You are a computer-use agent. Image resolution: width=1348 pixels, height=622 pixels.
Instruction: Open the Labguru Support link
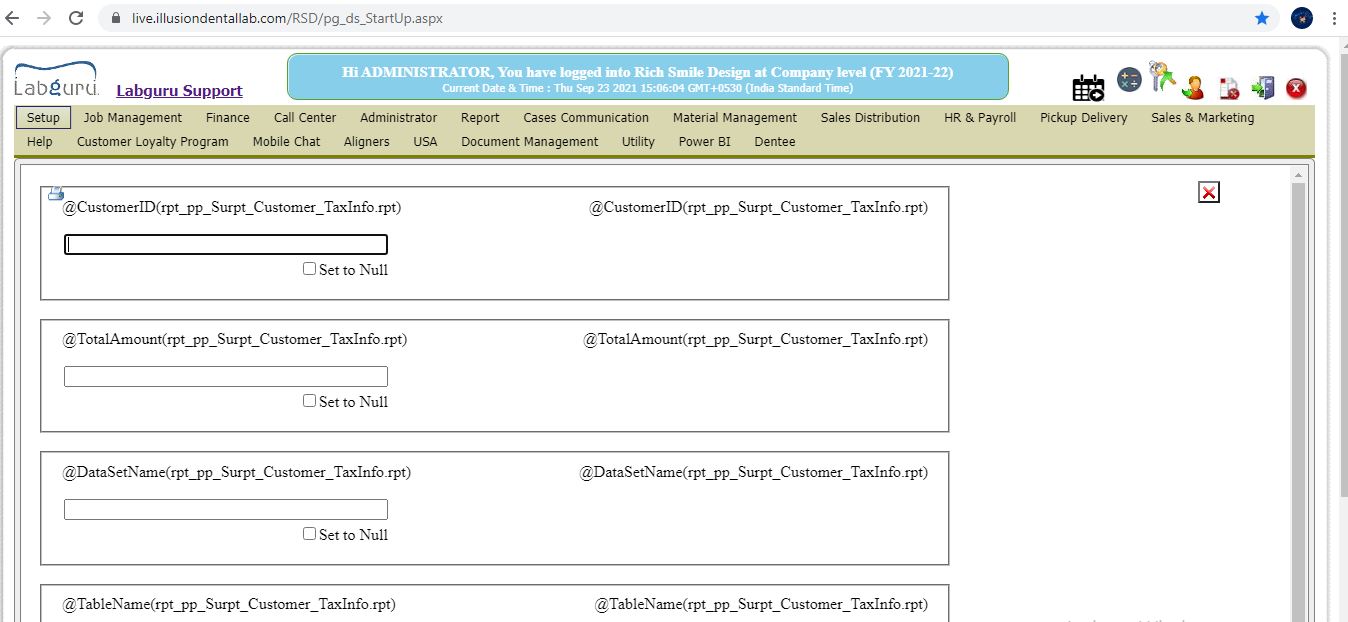pyautogui.click(x=179, y=90)
